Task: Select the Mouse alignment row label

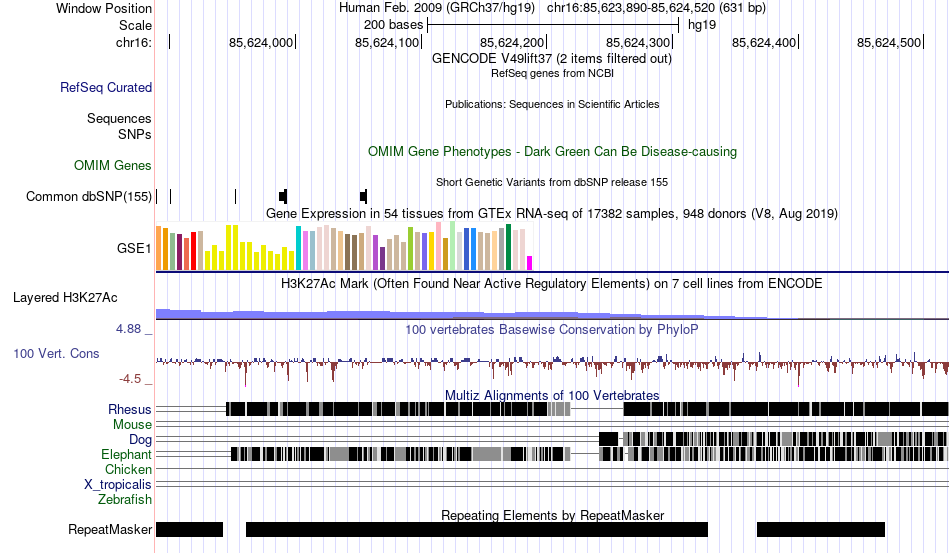Action: pyautogui.click(x=132, y=425)
